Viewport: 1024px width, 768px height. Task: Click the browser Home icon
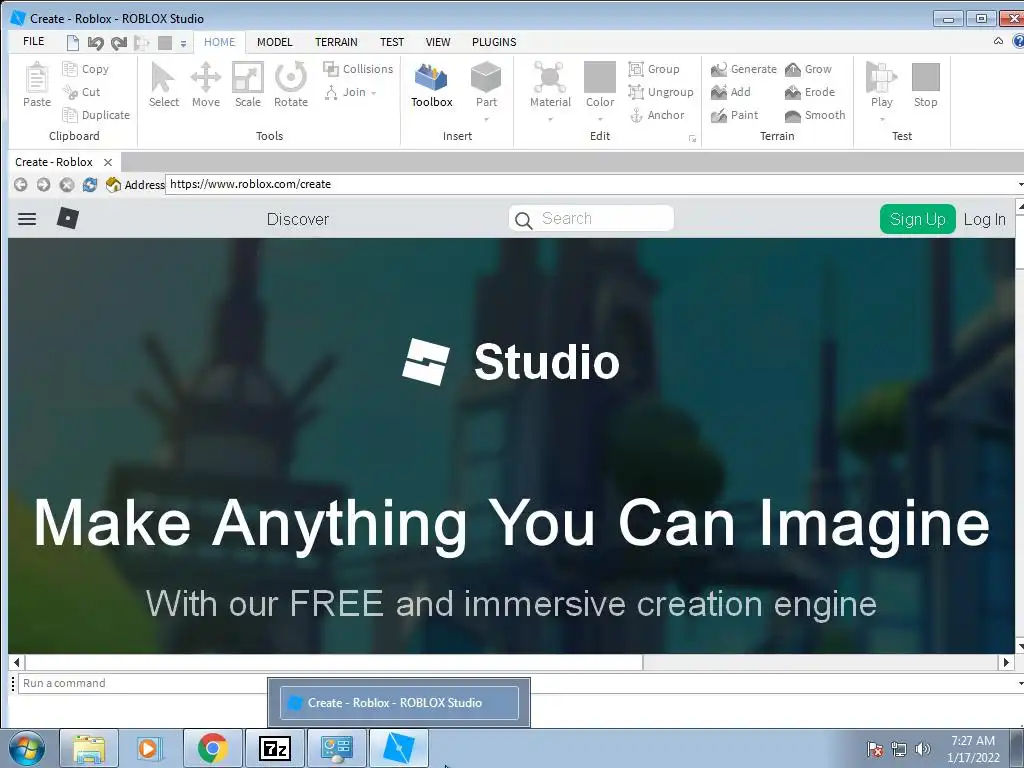(113, 185)
